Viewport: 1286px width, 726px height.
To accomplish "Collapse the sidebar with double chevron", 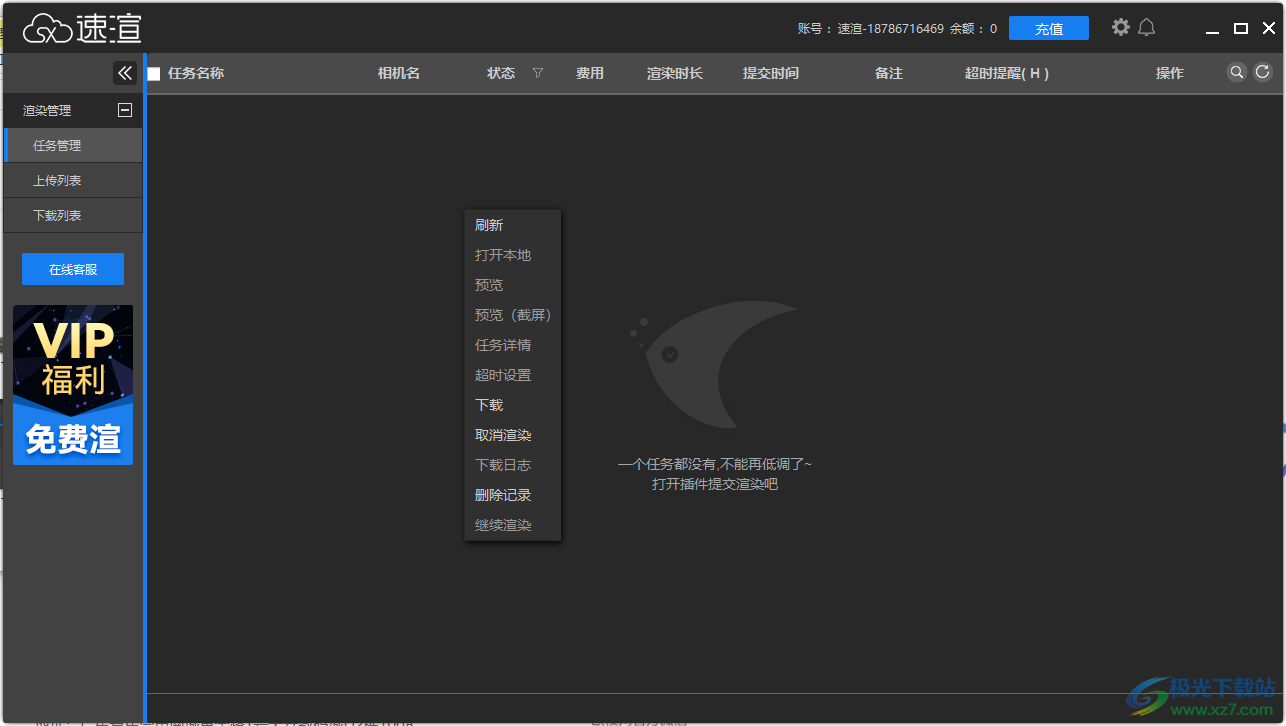I will [x=125, y=73].
